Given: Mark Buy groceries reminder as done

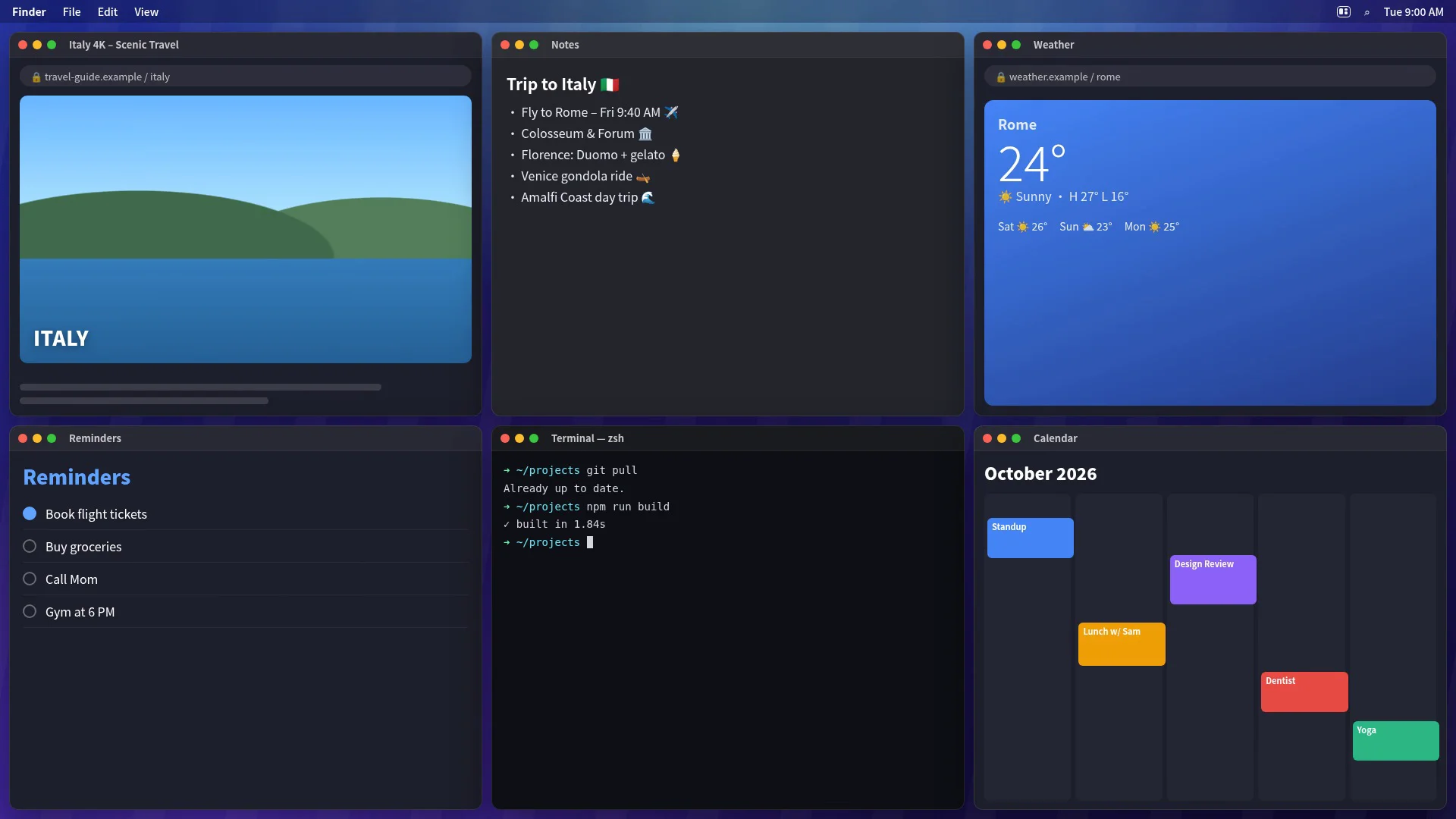Looking at the screenshot, I should [x=30, y=546].
